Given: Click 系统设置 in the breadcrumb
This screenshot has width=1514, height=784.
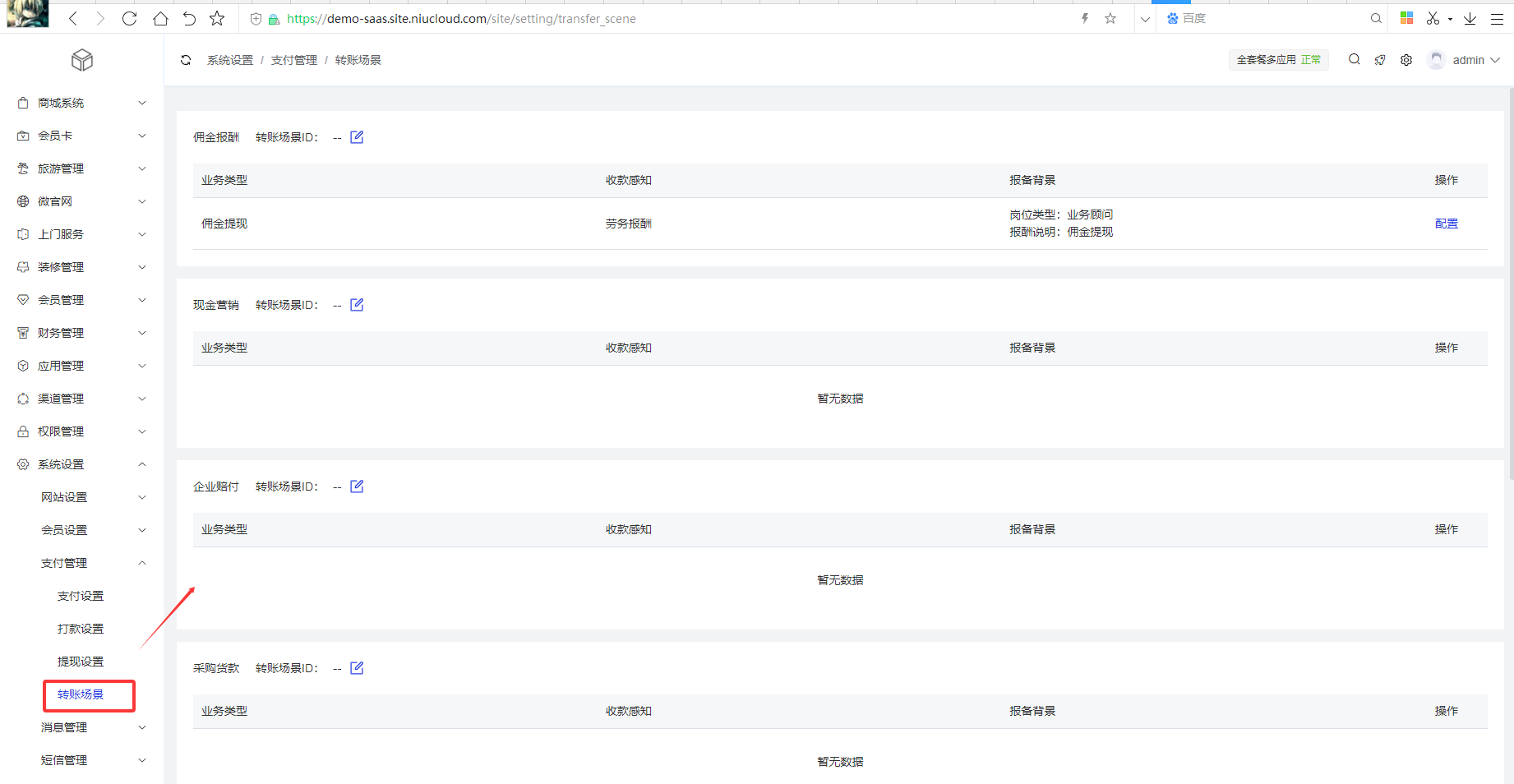Looking at the screenshot, I should (x=230, y=60).
